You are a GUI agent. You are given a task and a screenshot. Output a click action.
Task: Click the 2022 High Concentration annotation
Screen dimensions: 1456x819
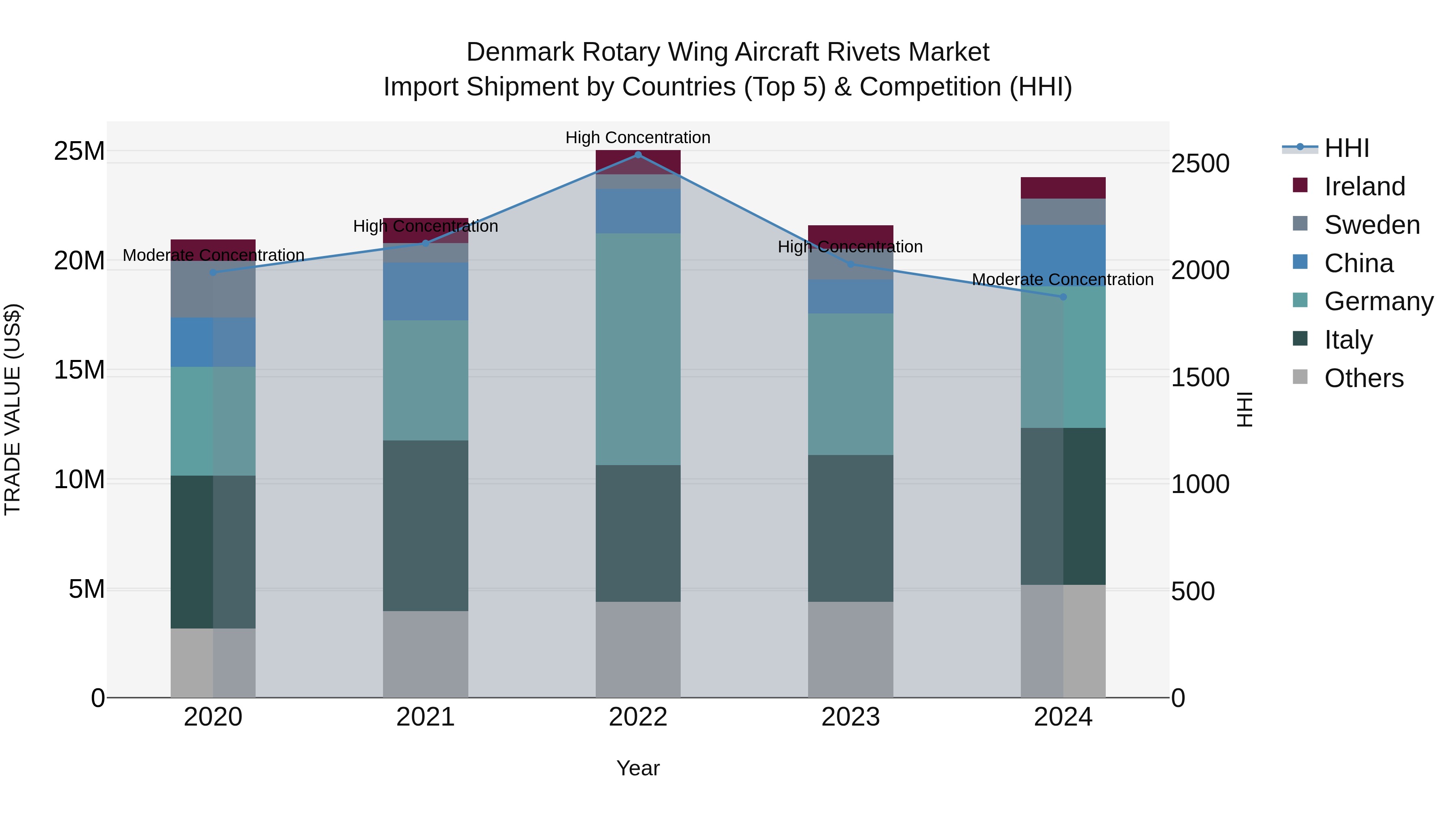pyautogui.click(x=638, y=138)
